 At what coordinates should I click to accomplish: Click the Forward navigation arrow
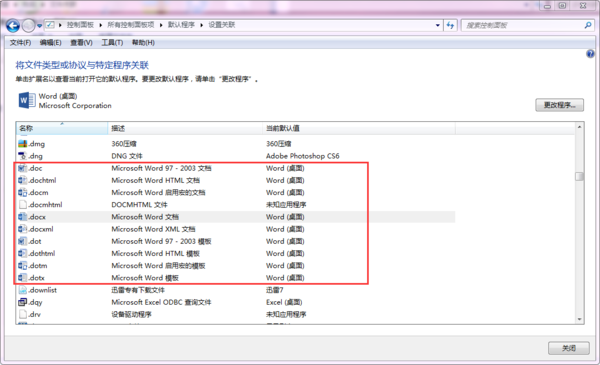[28, 26]
